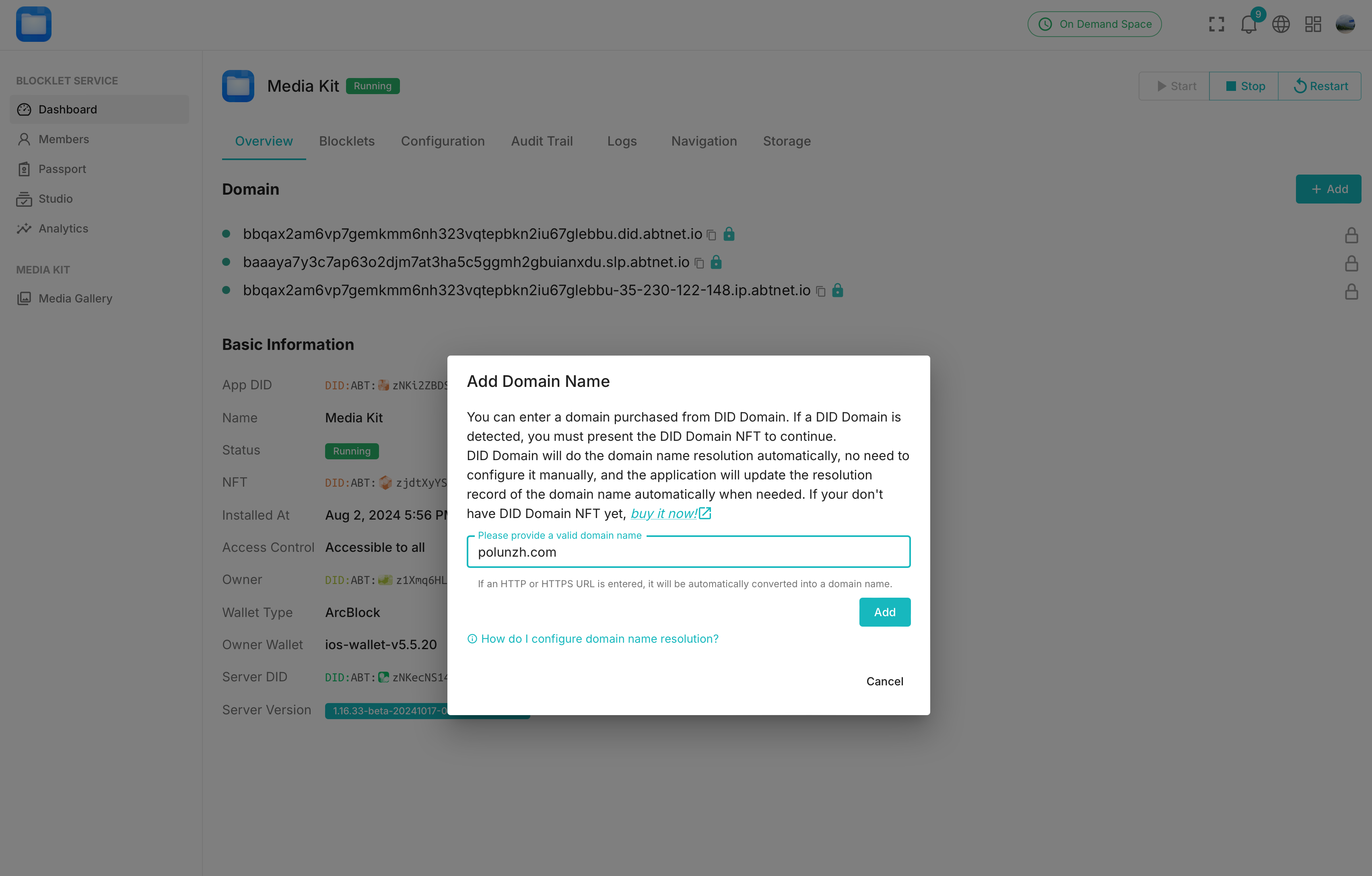Open the notifications bell
The image size is (1372, 876).
pyautogui.click(x=1248, y=25)
